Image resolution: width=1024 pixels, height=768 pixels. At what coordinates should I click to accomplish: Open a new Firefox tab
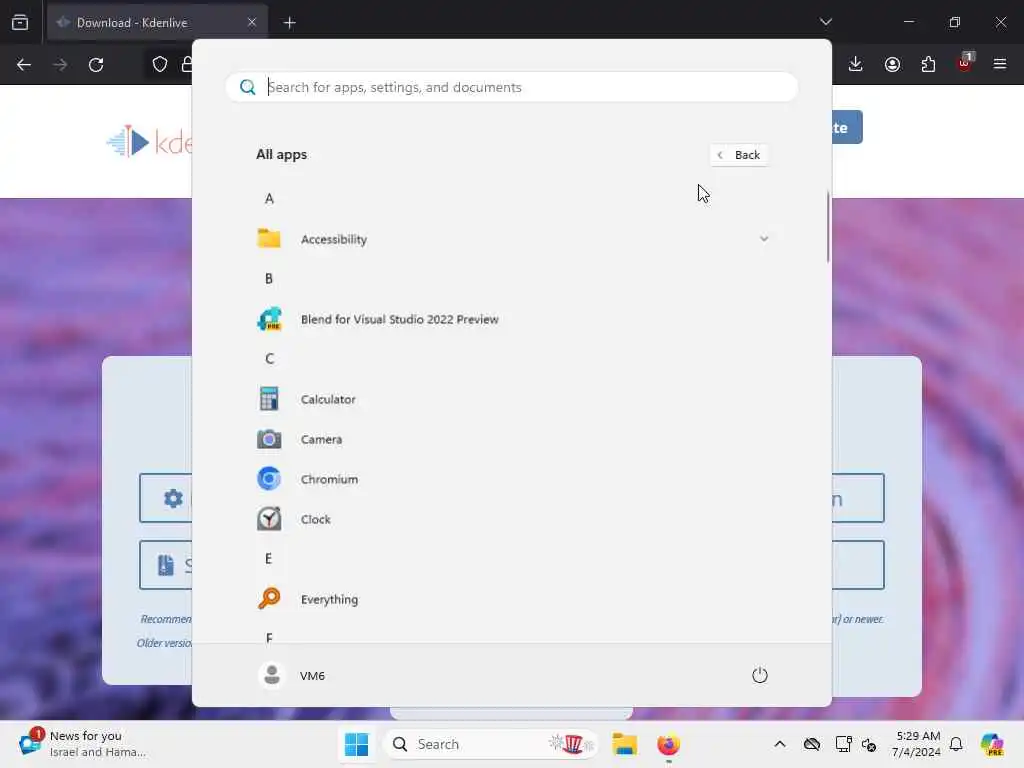(x=289, y=23)
